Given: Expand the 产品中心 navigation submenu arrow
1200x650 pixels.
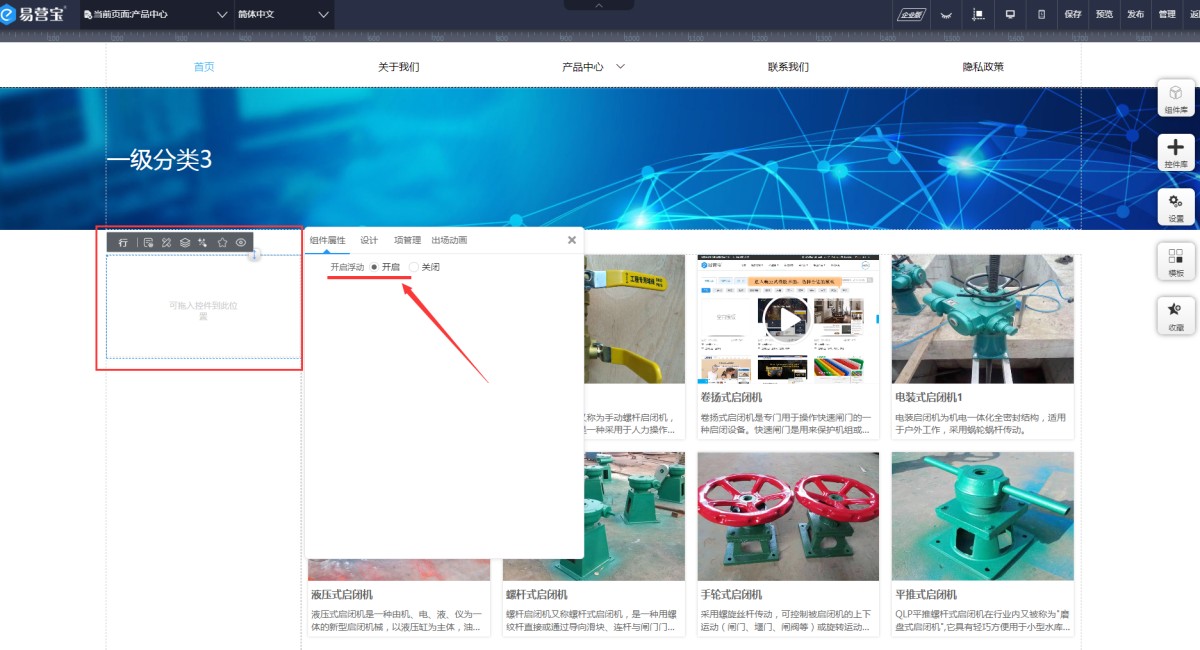Looking at the screenshot, I should coord(620,67).
